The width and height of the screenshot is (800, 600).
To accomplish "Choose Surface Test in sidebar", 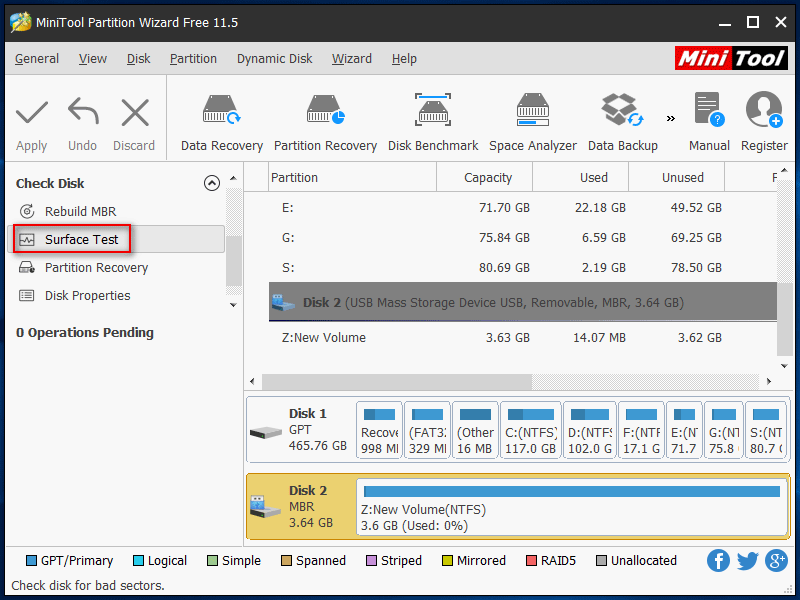I will 116,239.
